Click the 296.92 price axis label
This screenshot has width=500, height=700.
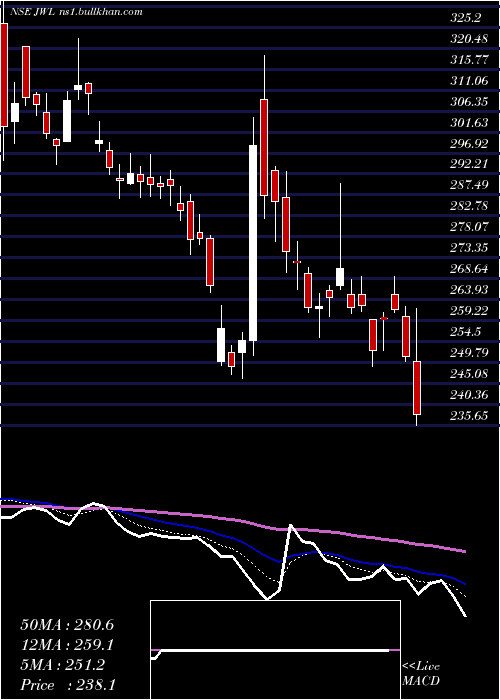pos(469,143)
